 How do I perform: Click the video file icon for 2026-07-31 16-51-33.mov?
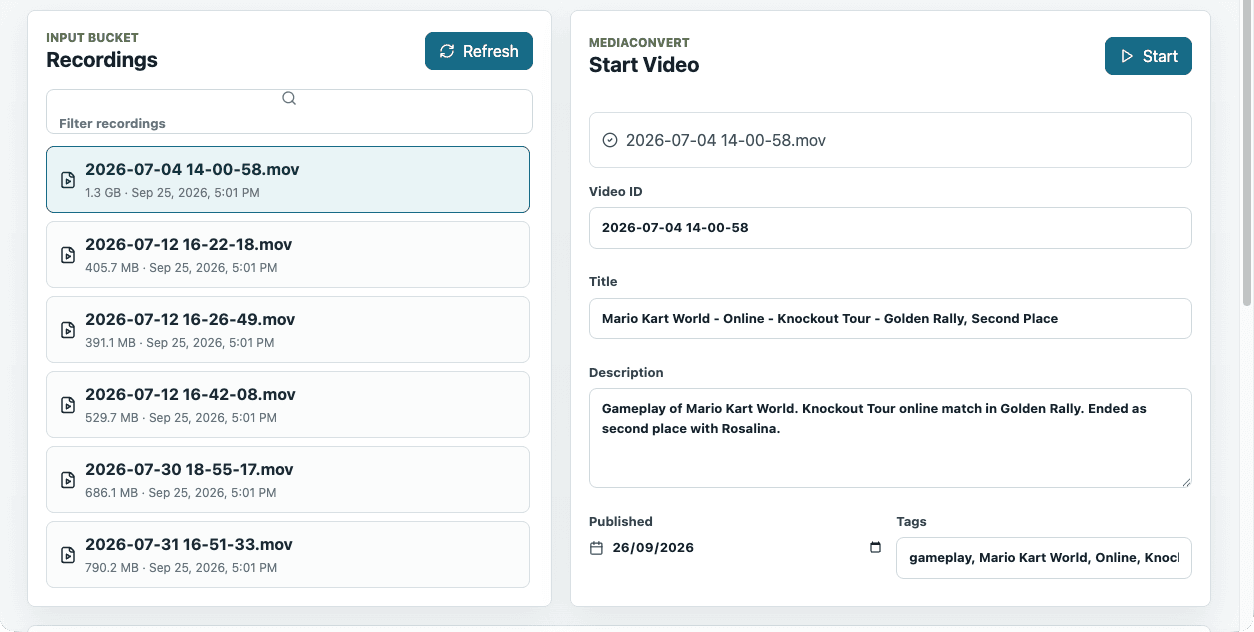[x=68, y=555]
